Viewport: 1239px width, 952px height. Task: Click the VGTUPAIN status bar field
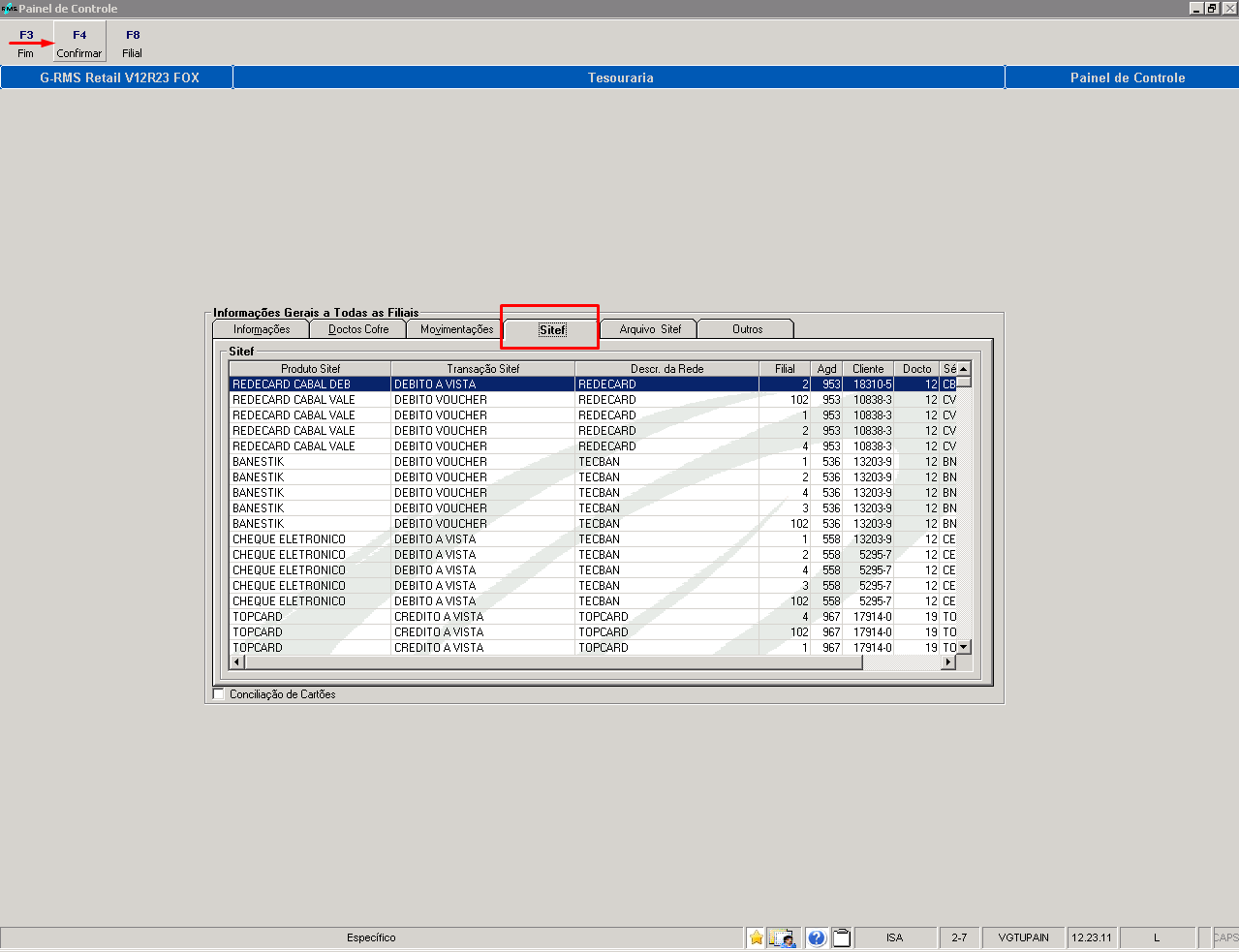(1023, 937)
